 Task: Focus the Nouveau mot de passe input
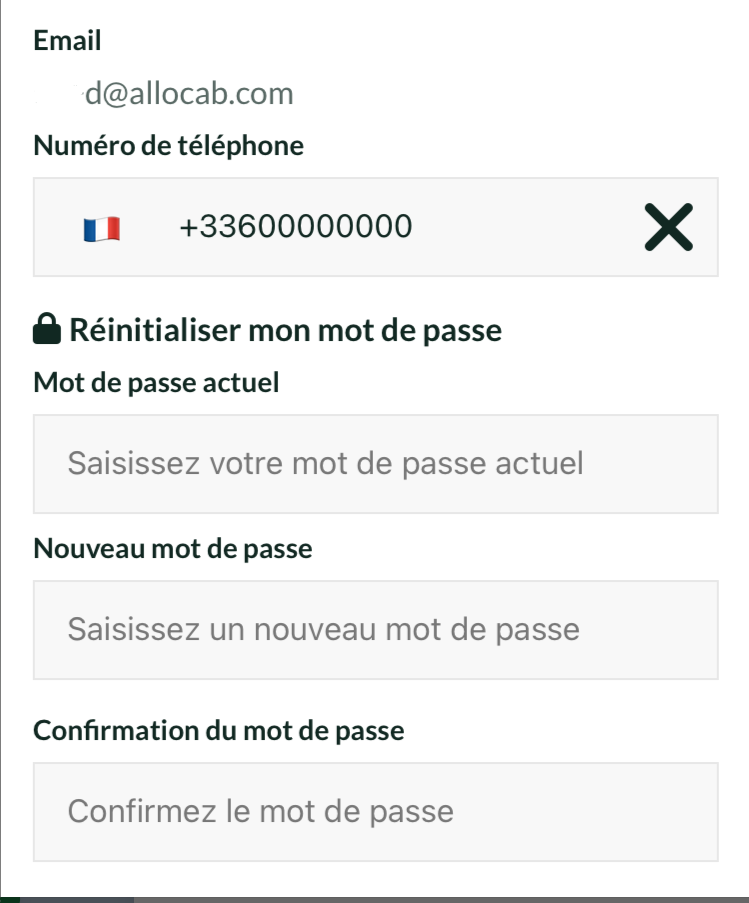point(375,629)
